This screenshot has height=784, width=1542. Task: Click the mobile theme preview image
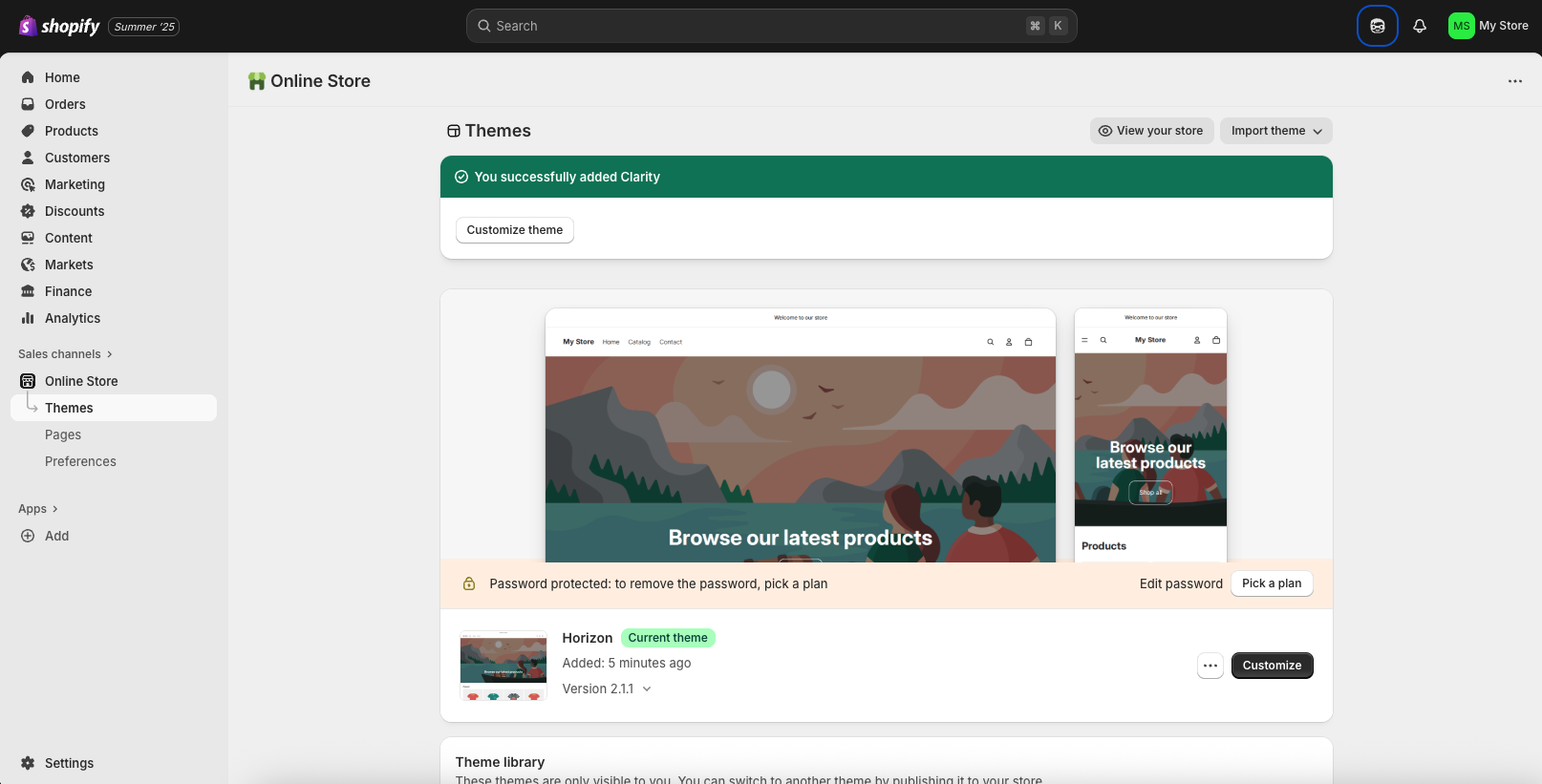click(x=1150, y=435)
